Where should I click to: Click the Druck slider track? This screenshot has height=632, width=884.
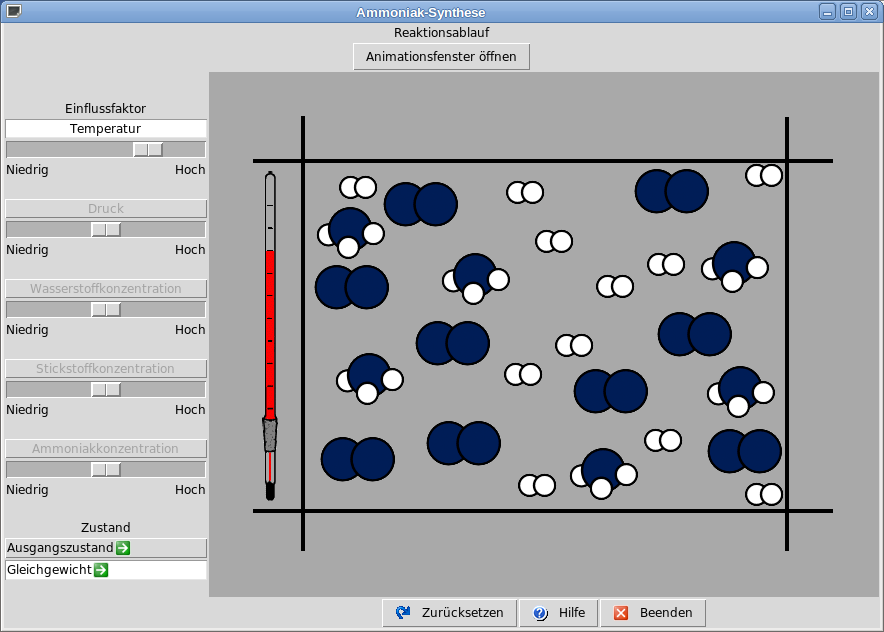click(50, 229)
